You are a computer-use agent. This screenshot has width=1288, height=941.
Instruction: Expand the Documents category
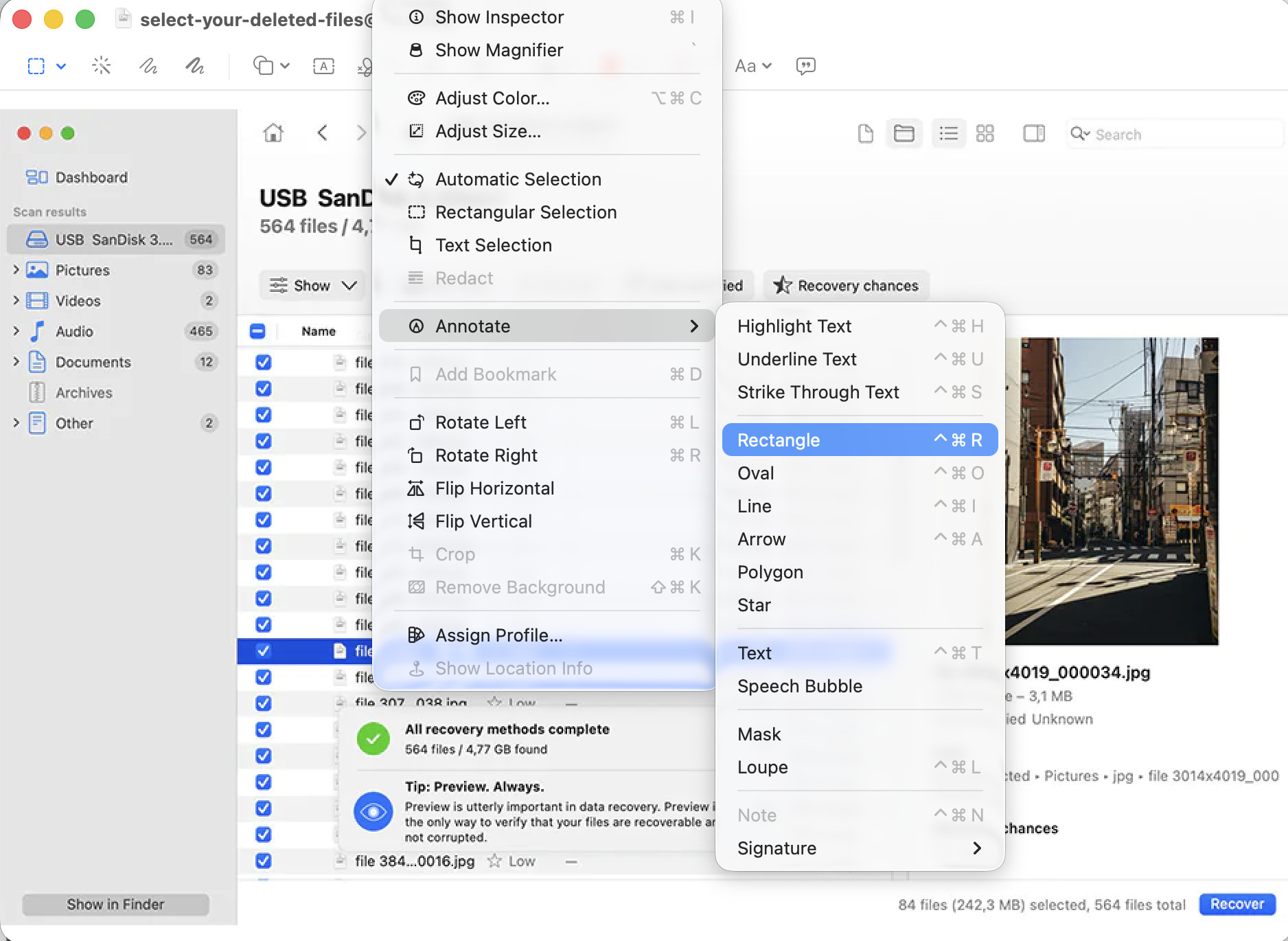(16, 362)
